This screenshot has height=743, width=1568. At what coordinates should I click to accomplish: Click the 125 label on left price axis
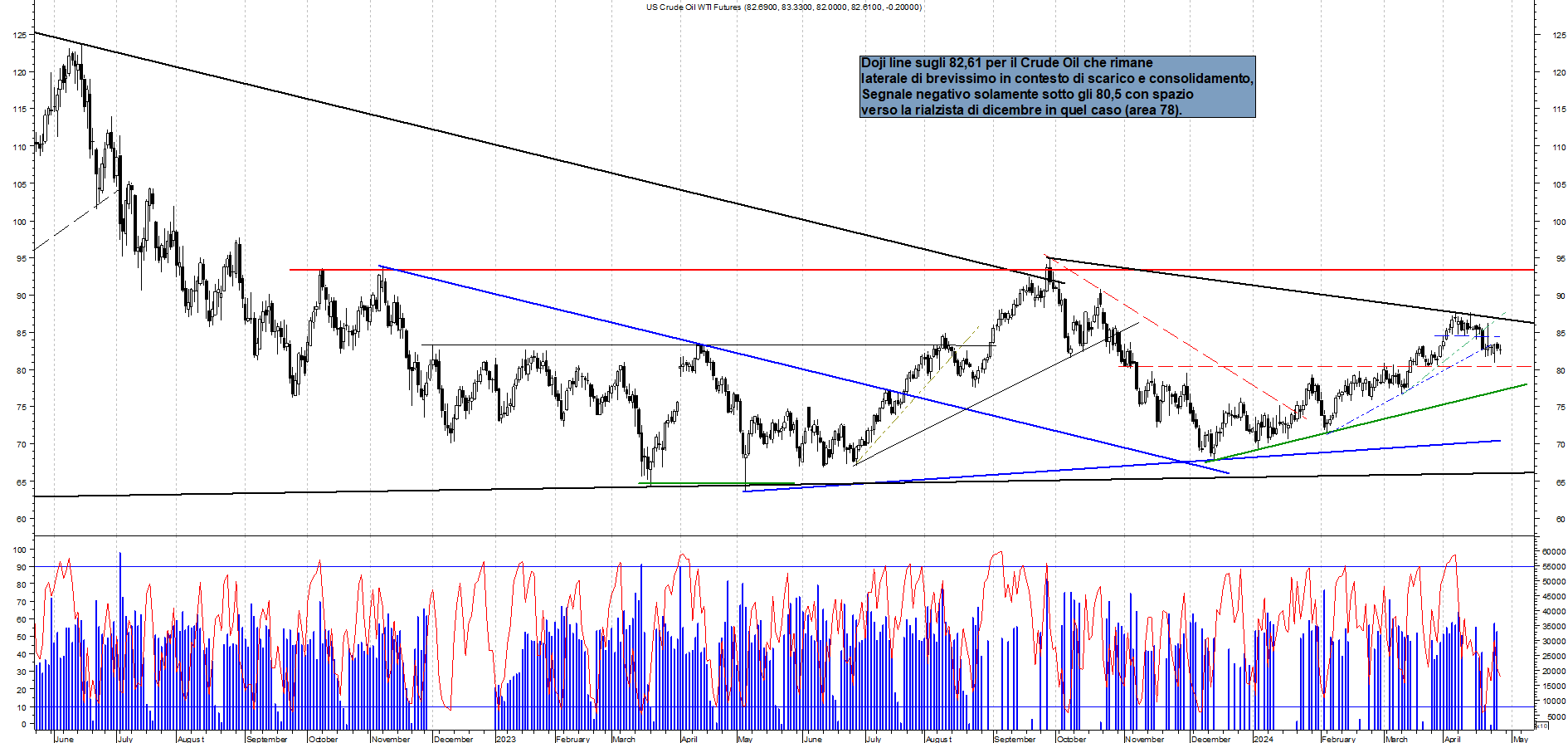tap(20, 35)
